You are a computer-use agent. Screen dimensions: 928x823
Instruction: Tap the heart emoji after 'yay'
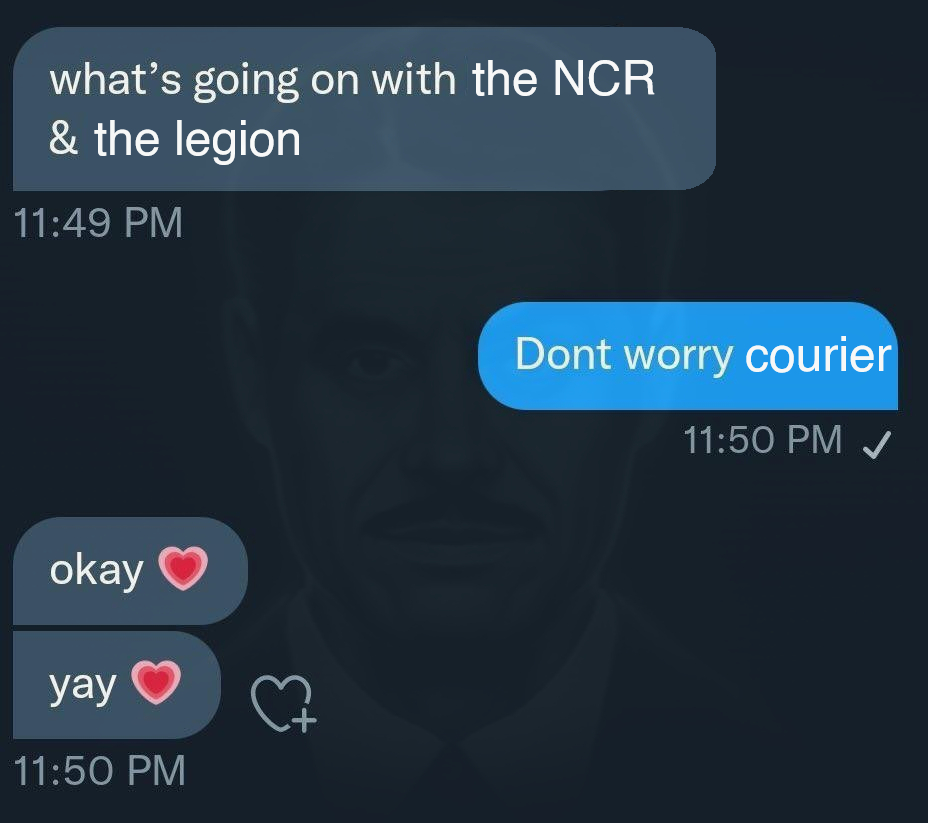click(156, 682)
